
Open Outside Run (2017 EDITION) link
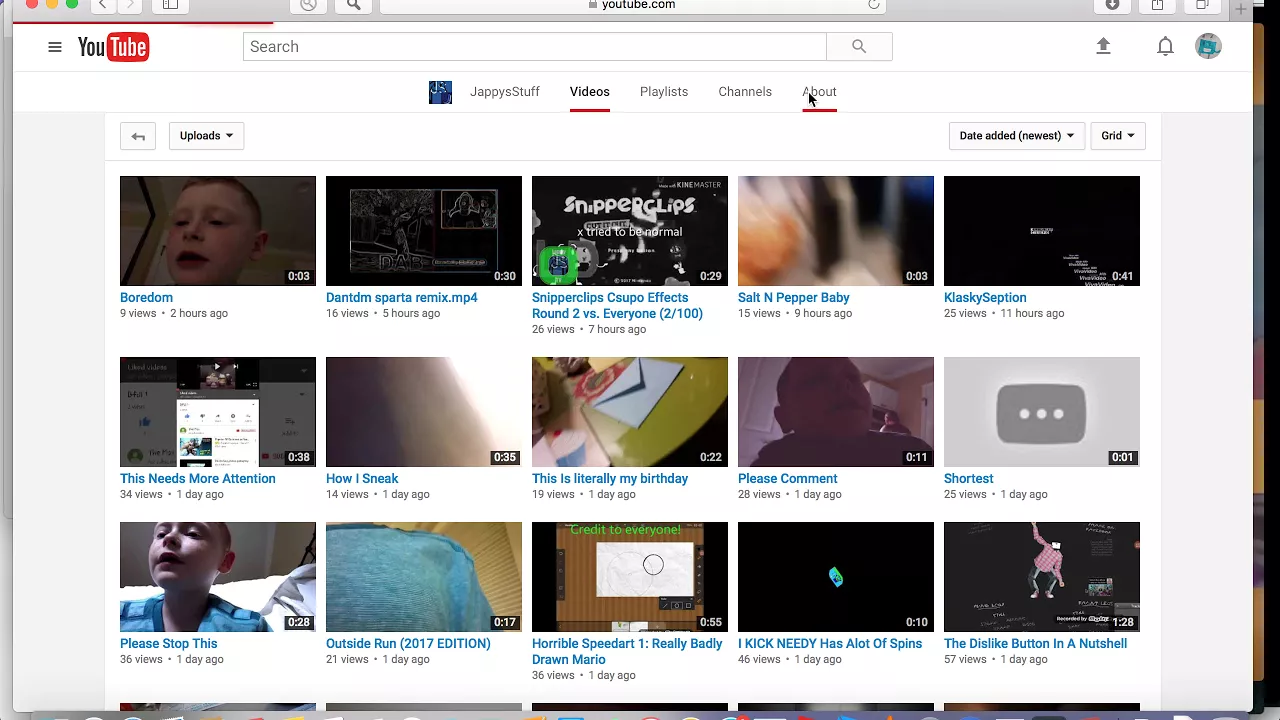click(x=408, y=644)
